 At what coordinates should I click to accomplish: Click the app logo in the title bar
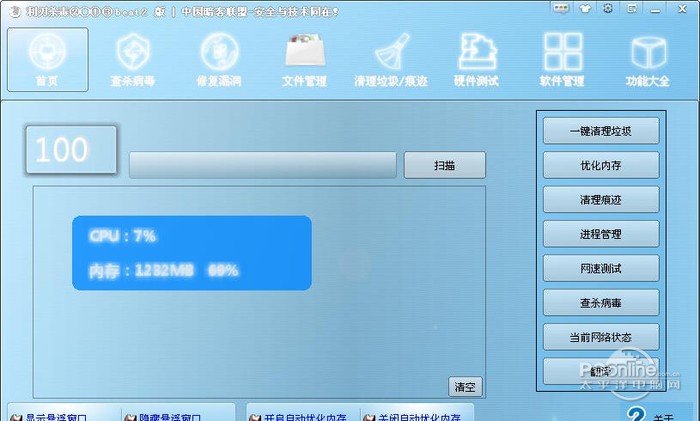pyautogui.click(x=15, y=12)
